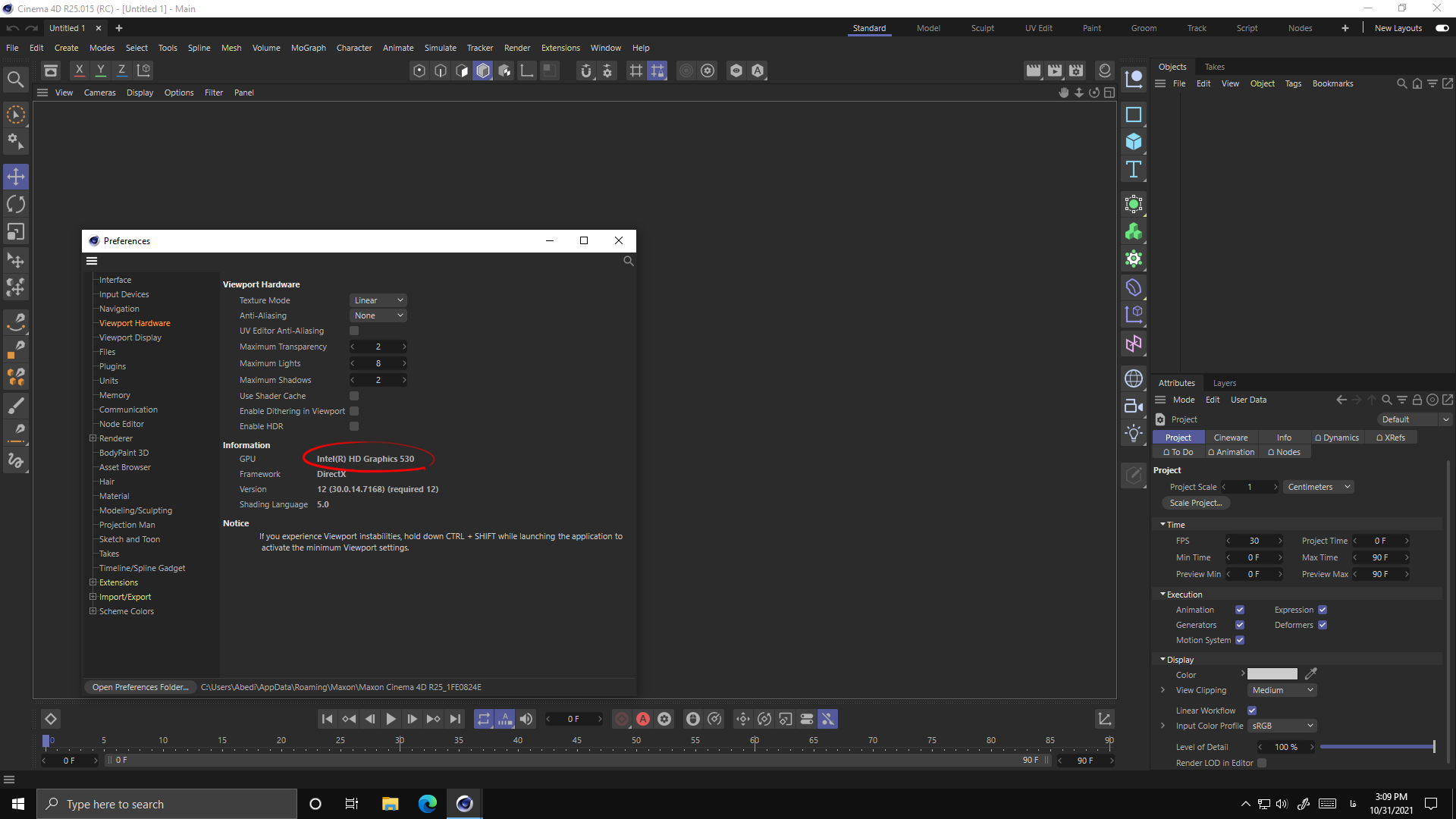Click the Render Settings icon in toolbar
Viewport: 1456px width, 819px height.
tap(1076, 70)
